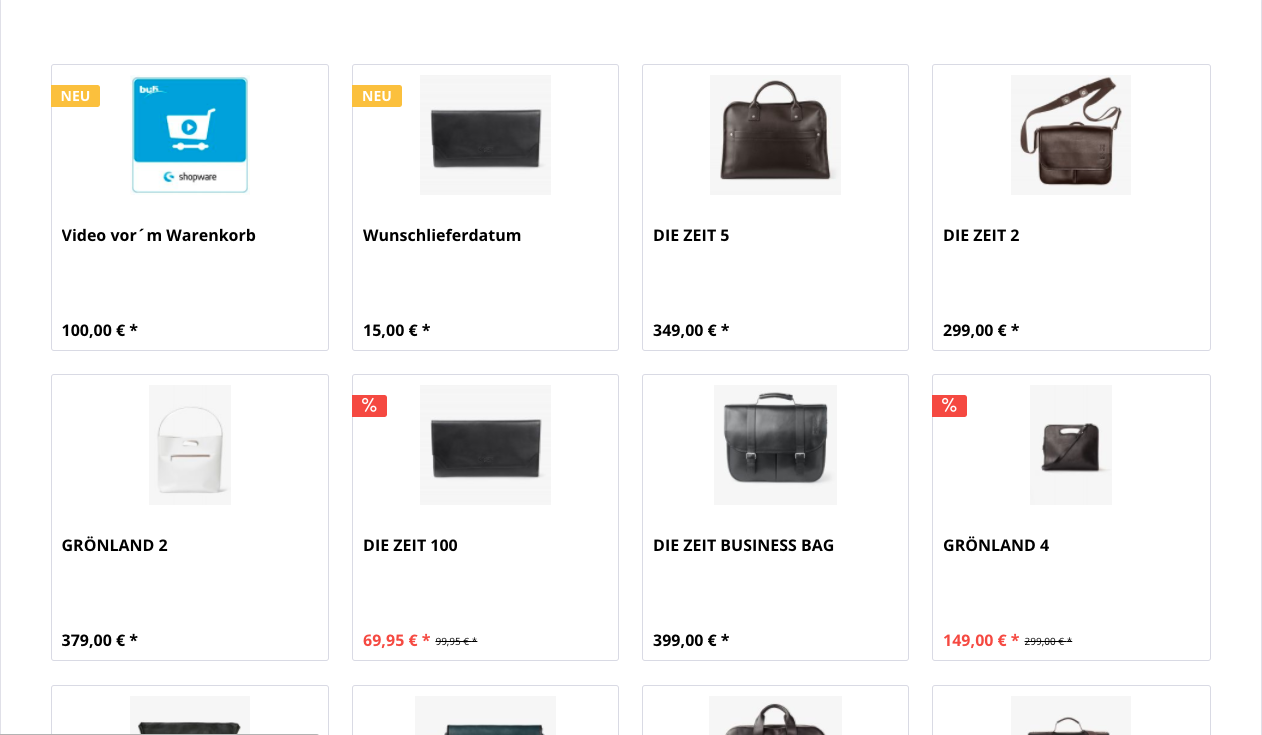
Task: View the DIE ZEIT 5 bag image
Action: (775, 135)
